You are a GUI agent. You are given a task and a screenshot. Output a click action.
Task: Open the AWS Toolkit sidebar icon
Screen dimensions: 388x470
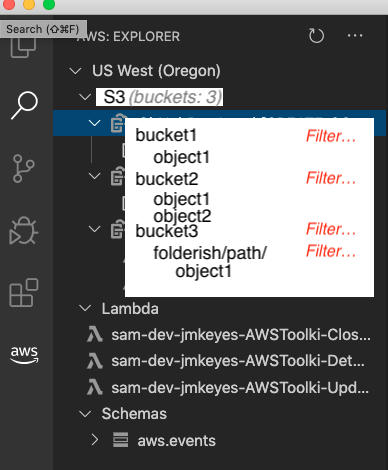24,355
